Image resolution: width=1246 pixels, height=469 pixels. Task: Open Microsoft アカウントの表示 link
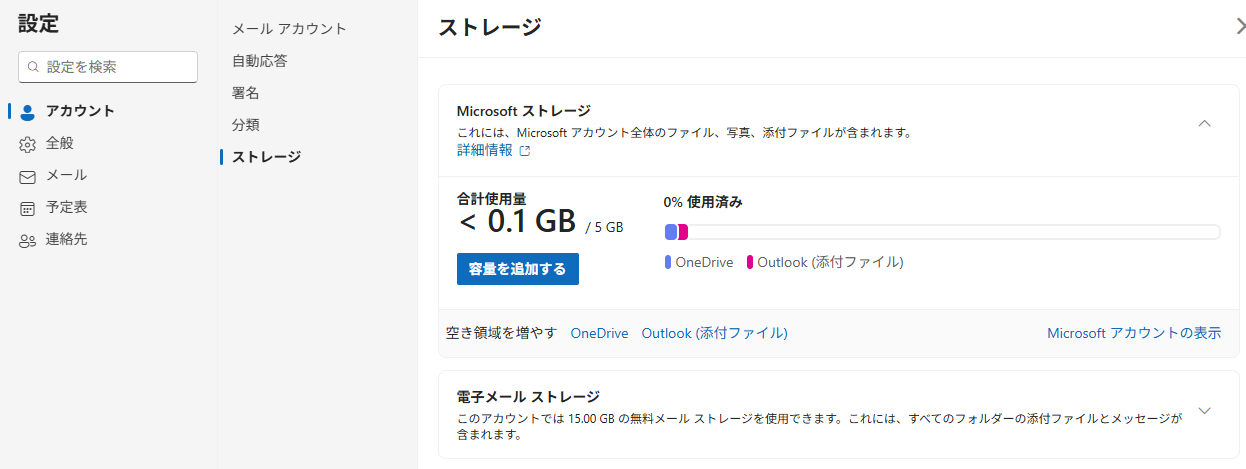click(x=1133, y=333)
